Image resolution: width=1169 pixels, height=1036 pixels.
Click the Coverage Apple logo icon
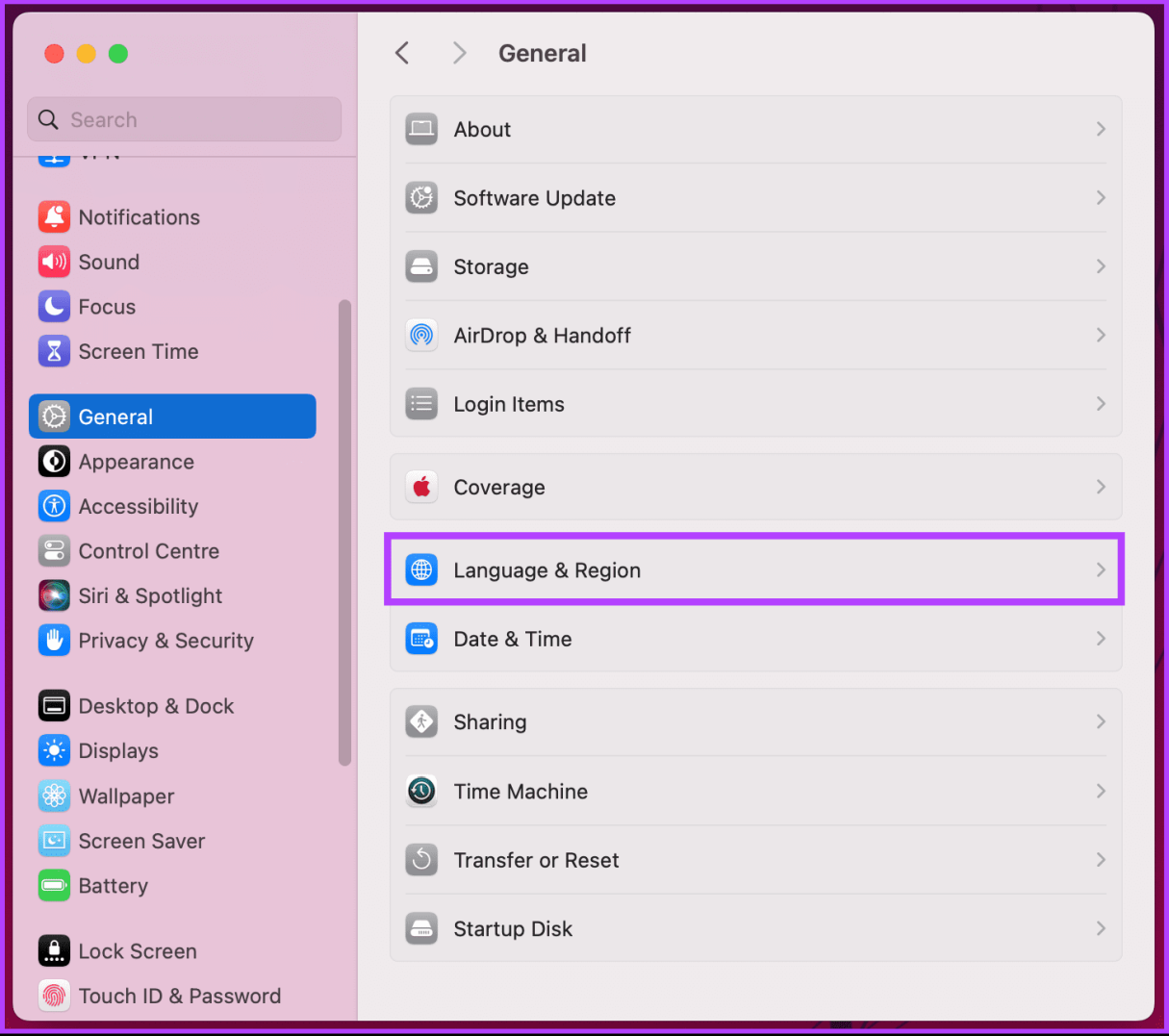tap(421, 487)
